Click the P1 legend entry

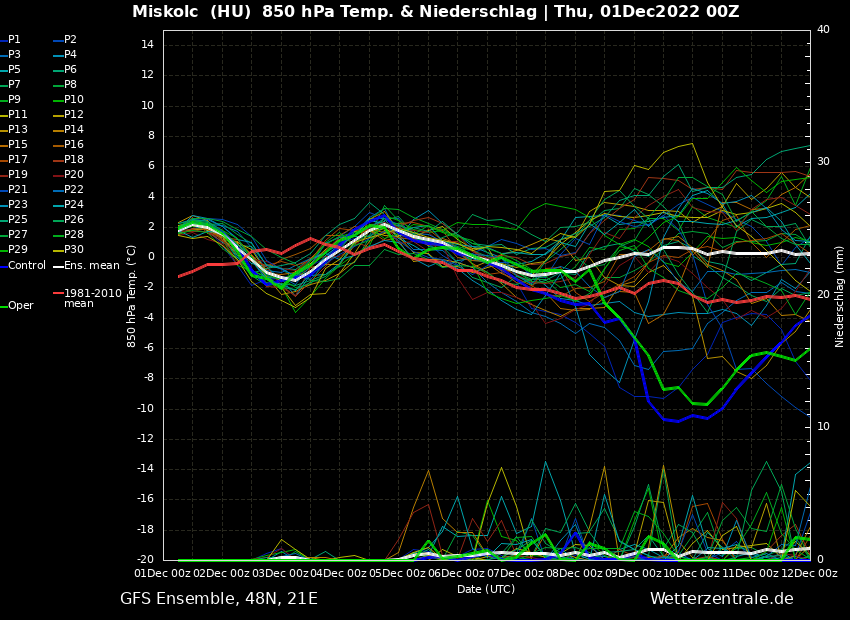pyautogui.click(x=14, y=40)
